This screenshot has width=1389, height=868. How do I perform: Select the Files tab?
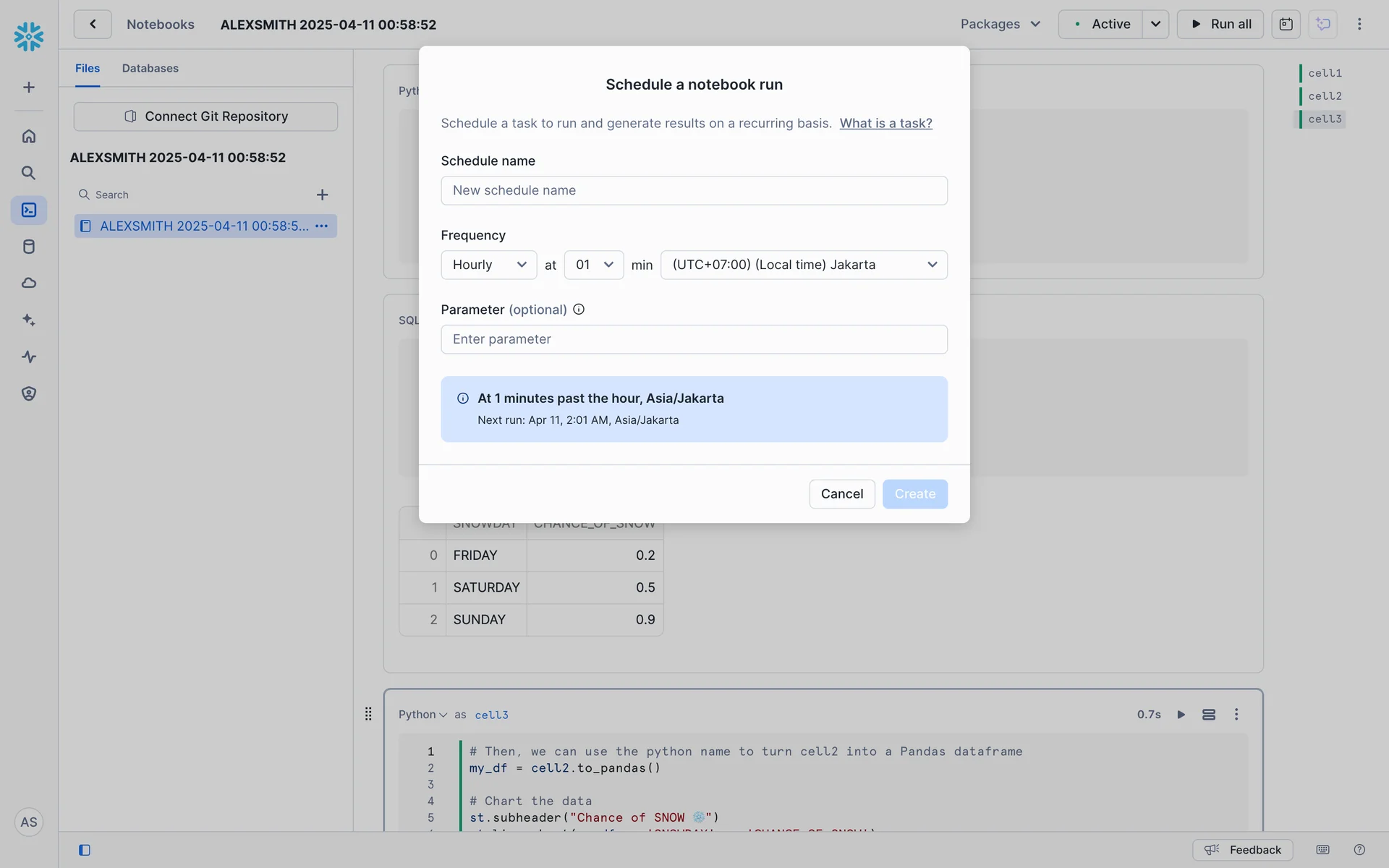(88, 68)
